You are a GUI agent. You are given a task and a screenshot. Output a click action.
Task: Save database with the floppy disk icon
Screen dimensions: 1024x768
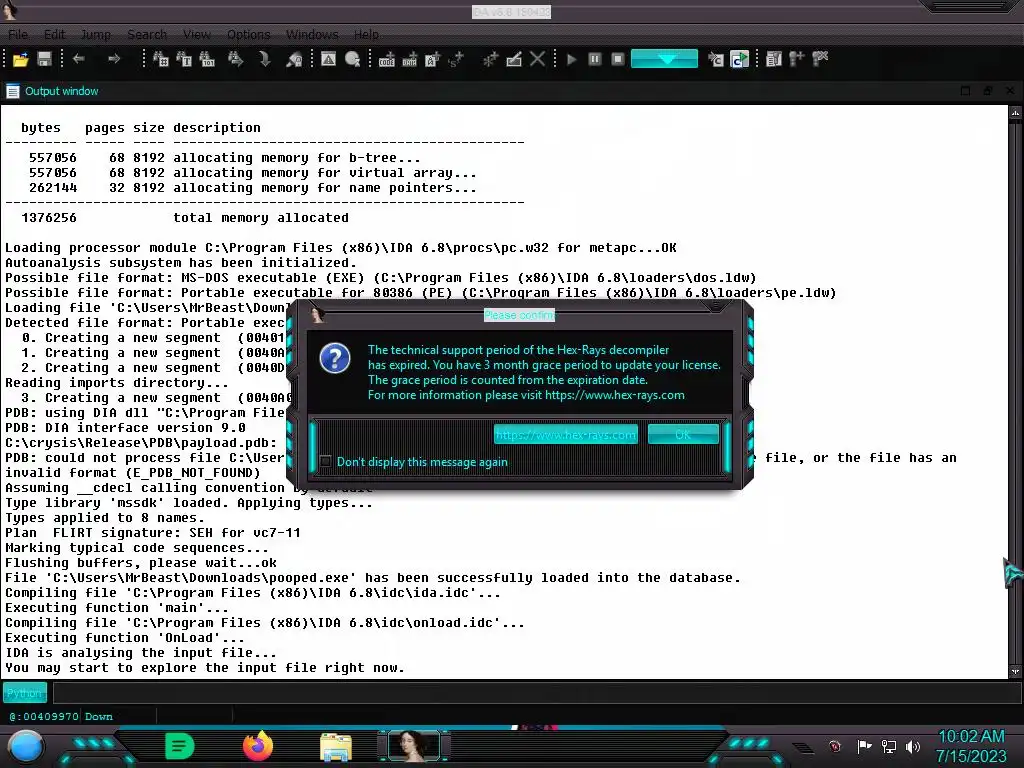click(44, 59)
